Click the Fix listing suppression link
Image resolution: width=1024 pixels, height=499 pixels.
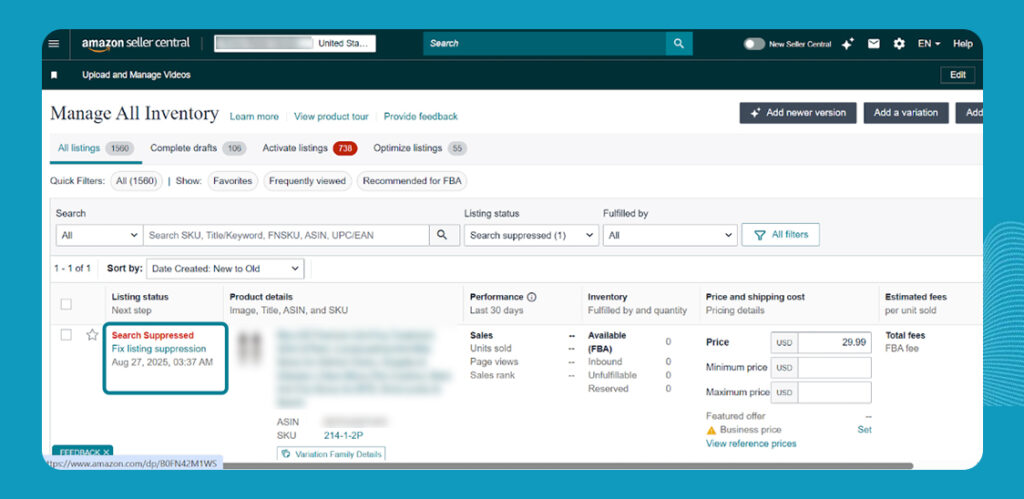coord(159,349)
